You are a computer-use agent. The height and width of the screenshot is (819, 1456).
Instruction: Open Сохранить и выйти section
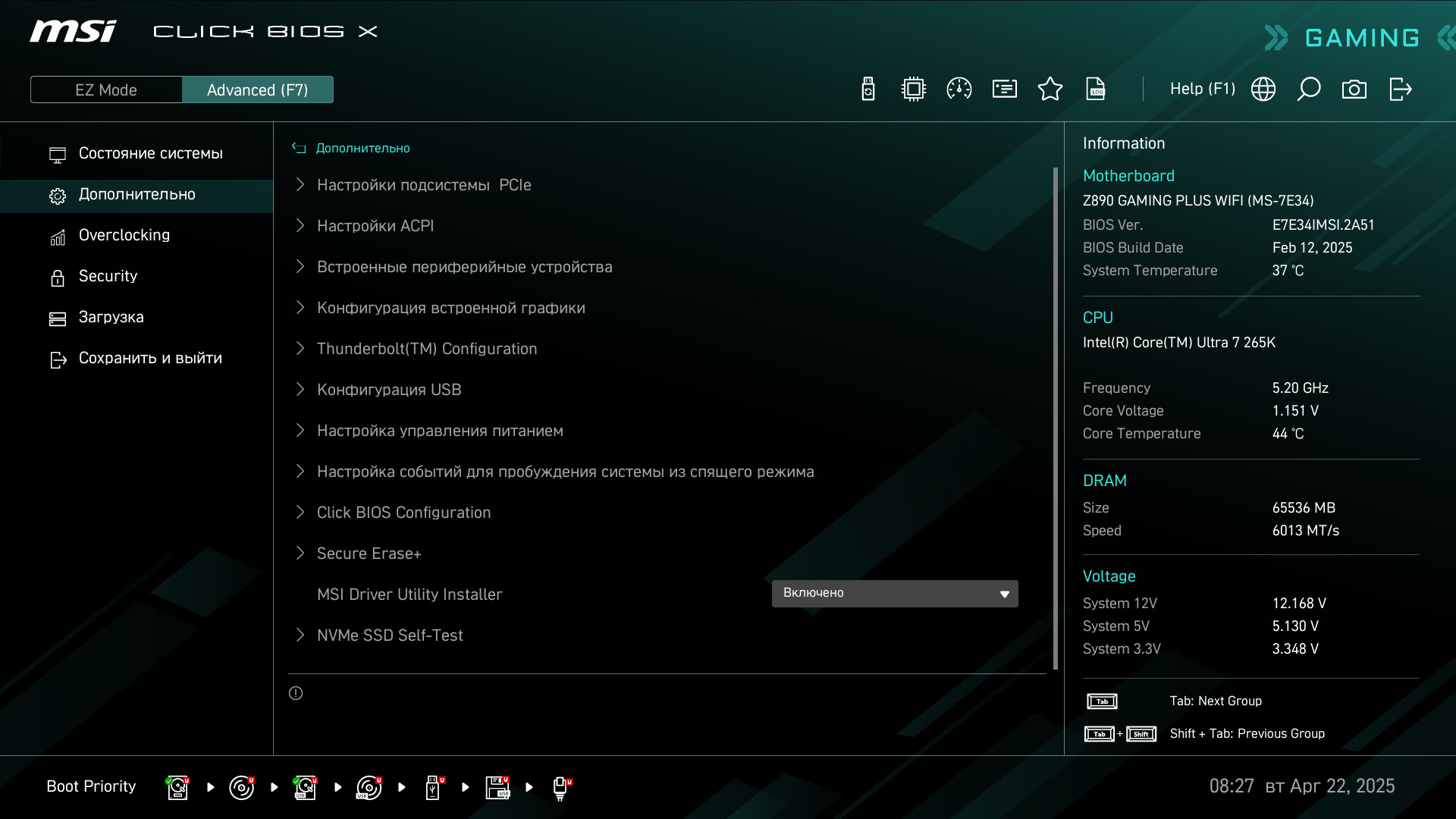click(x=136, y=359)
